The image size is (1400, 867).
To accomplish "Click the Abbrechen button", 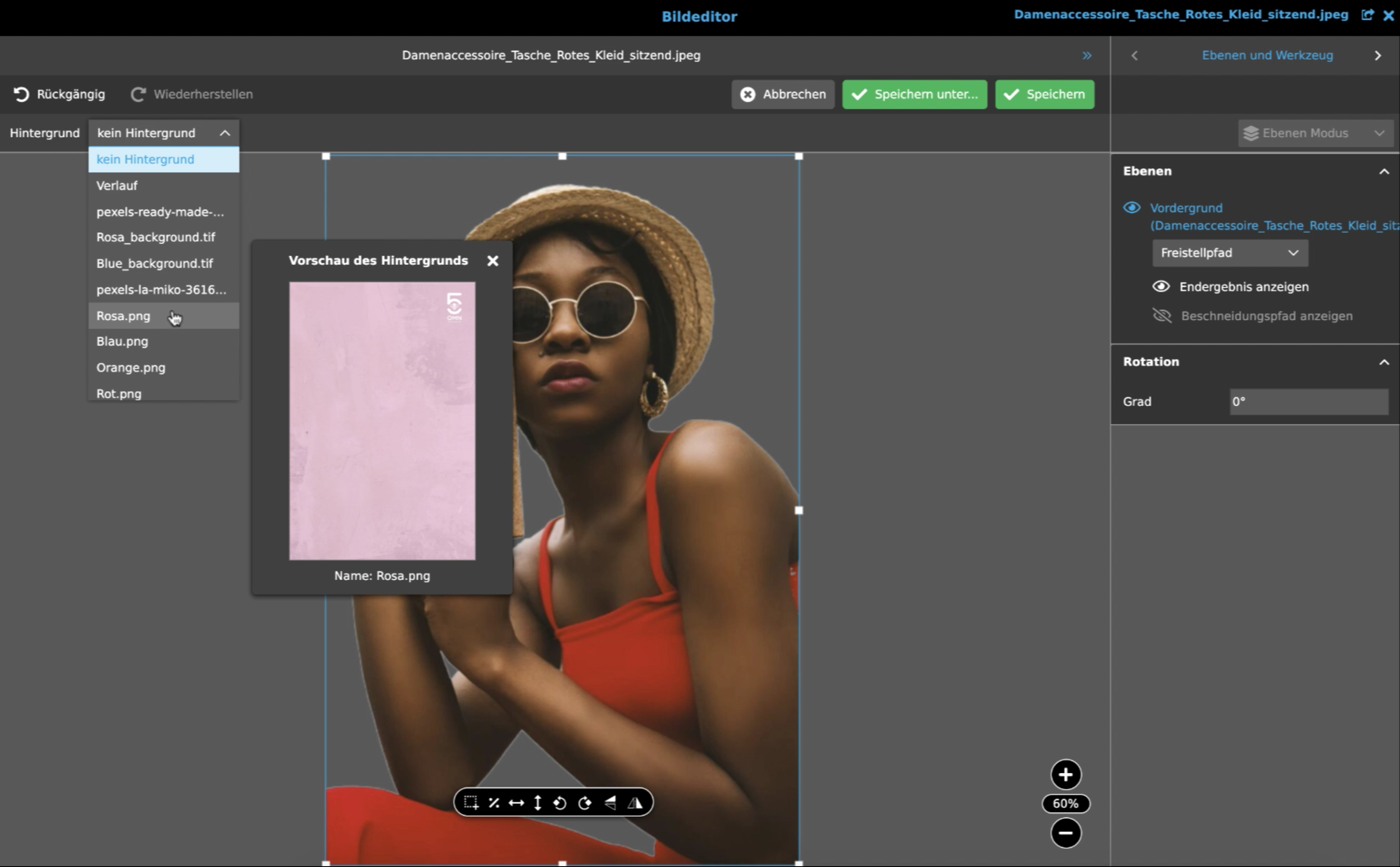I will (x=782, y=95).
